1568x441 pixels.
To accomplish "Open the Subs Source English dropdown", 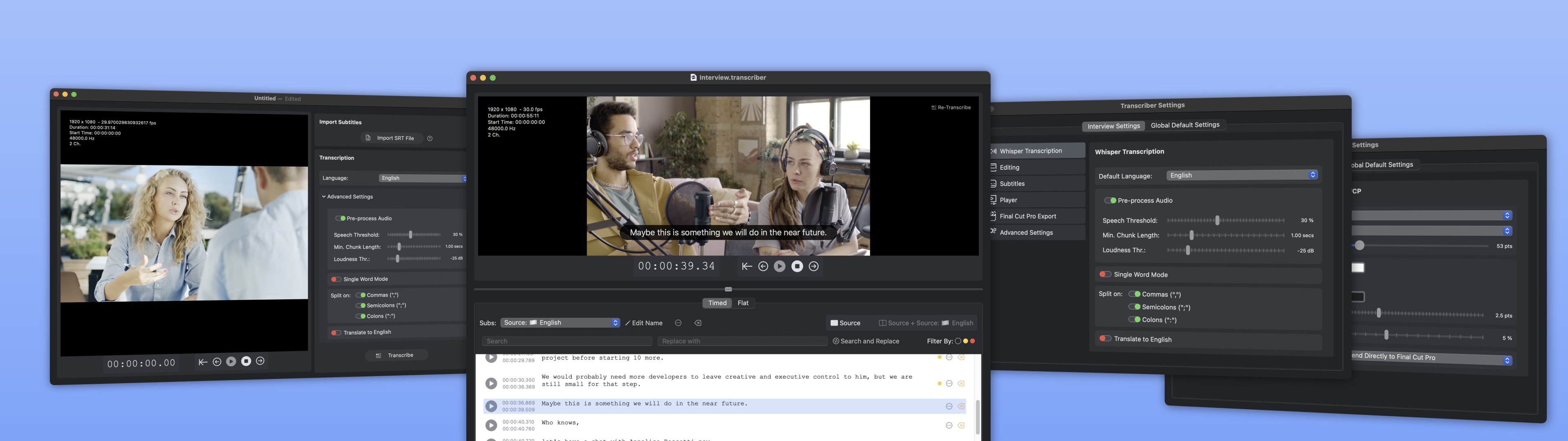I will [559, 323].
